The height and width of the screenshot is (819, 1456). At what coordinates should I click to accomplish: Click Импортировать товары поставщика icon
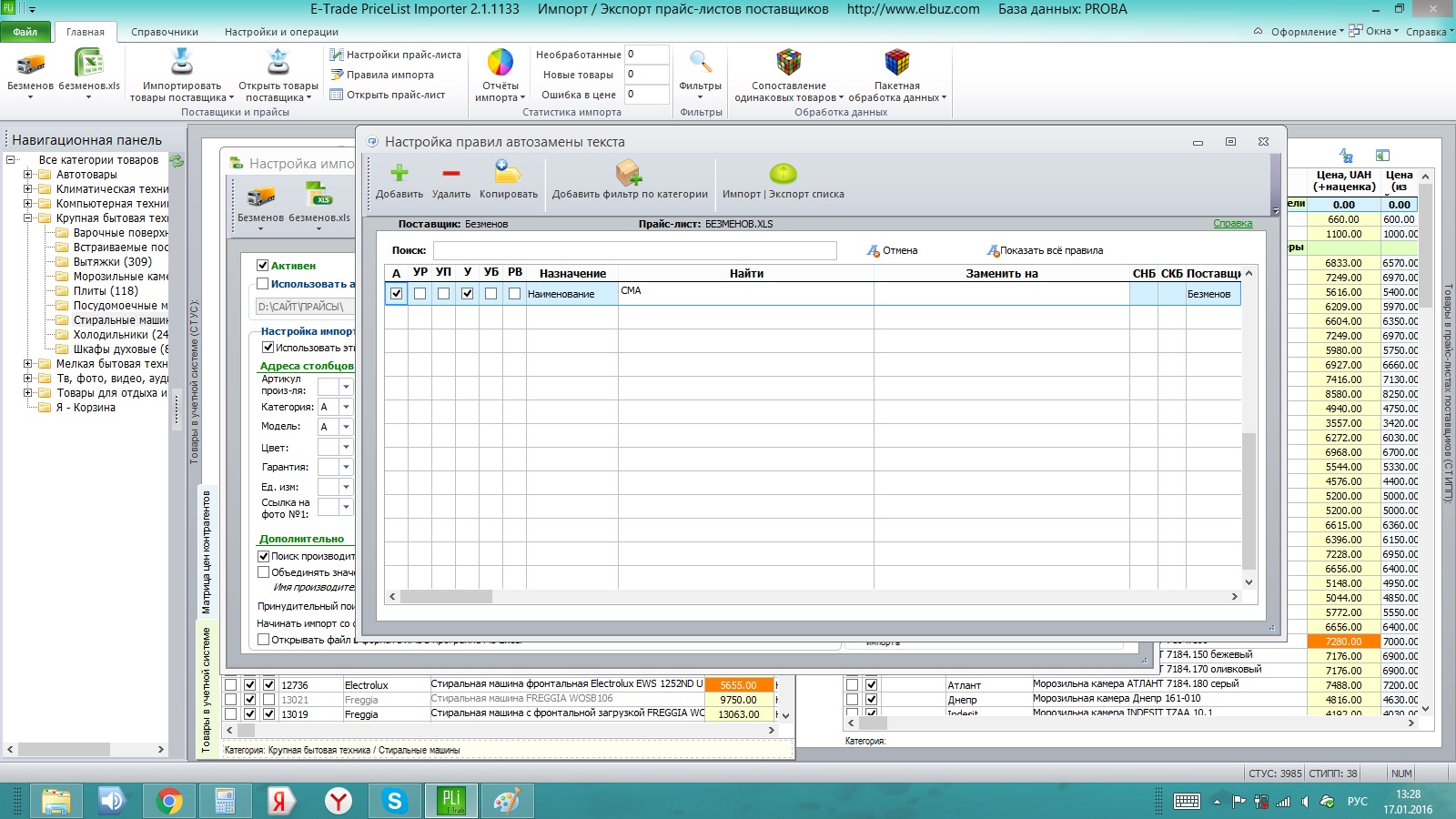point(182,62)
